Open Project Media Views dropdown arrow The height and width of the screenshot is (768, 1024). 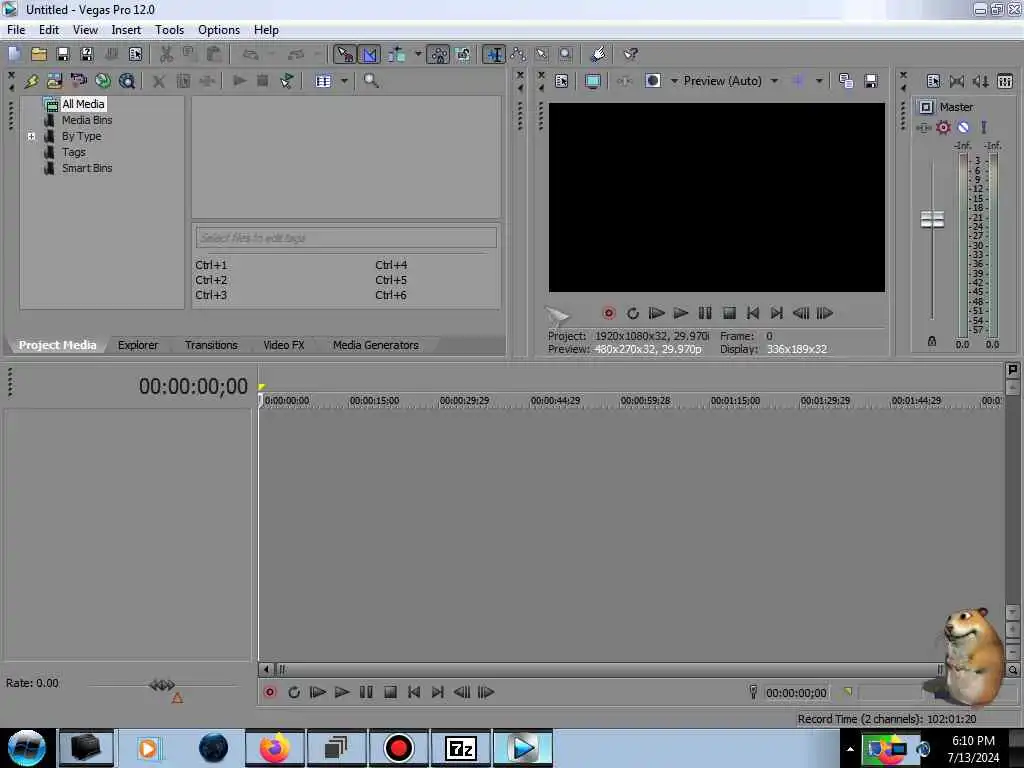(344, 81)
